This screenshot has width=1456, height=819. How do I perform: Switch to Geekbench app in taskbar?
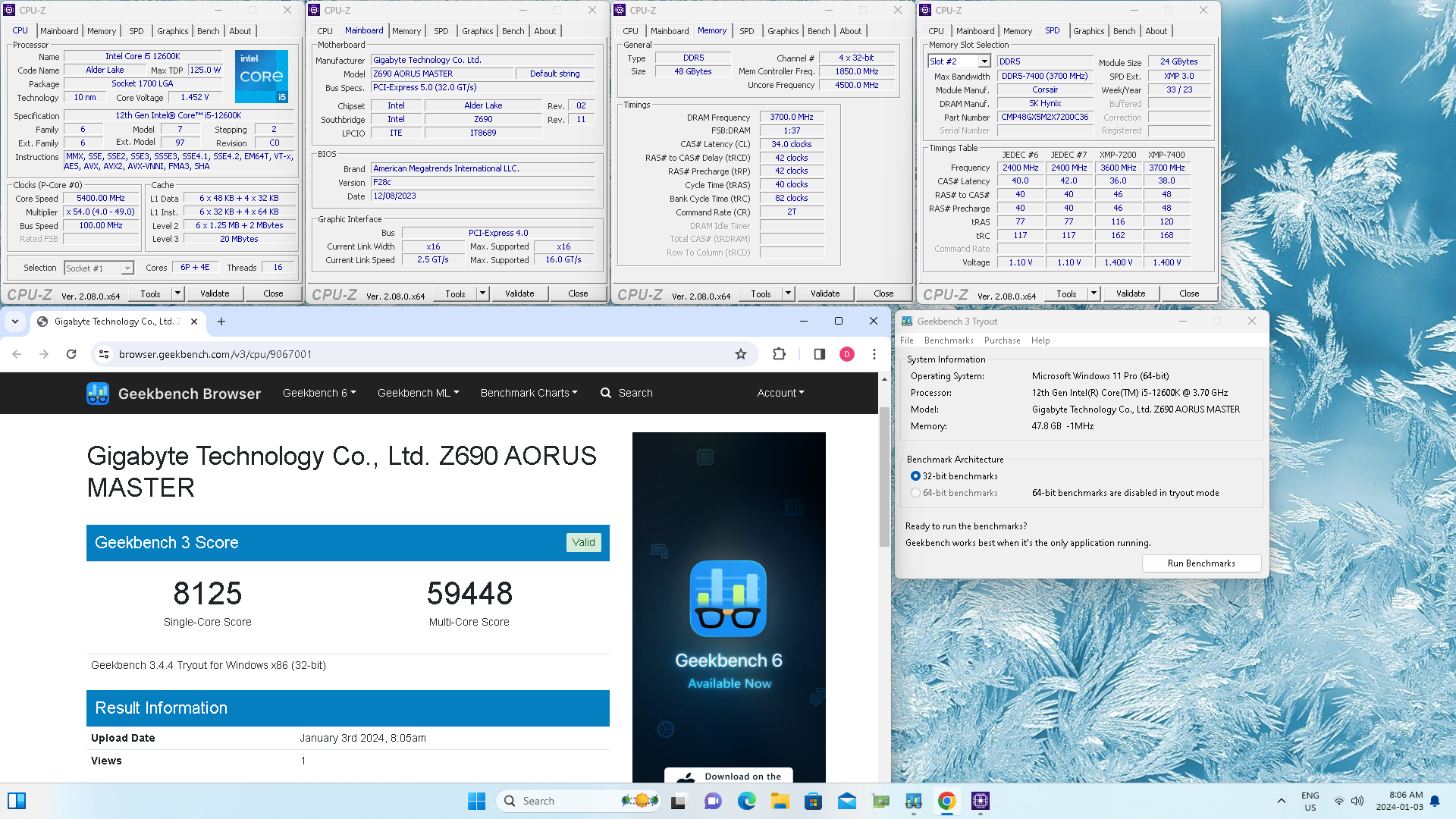click(x=914, y=801)
